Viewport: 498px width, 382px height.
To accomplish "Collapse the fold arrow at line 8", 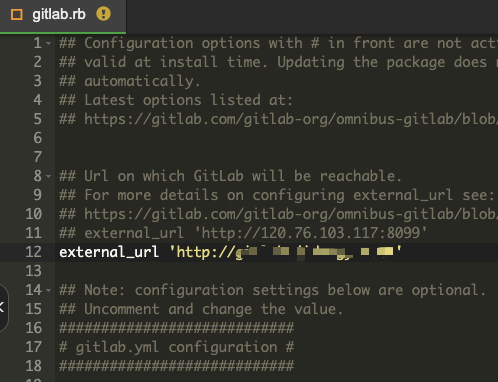I will (49, 176).
